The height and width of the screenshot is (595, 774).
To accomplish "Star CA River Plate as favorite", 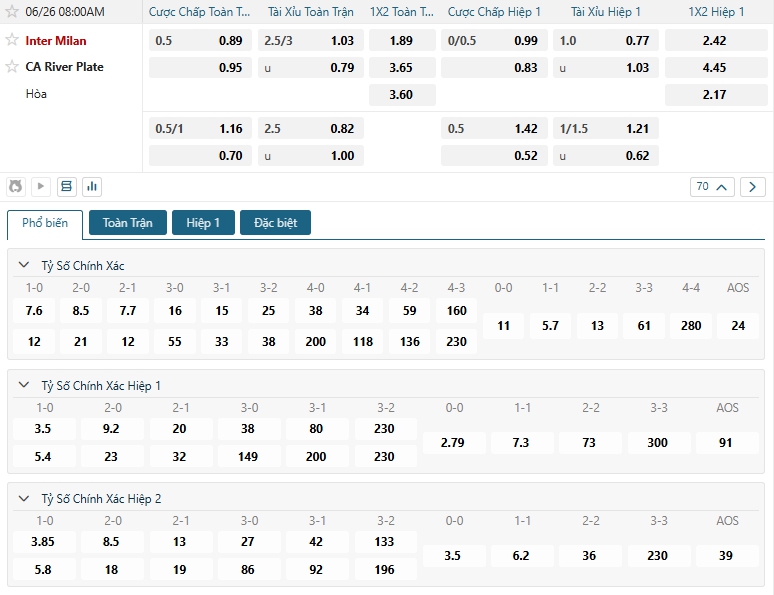I will click(12, 67).
